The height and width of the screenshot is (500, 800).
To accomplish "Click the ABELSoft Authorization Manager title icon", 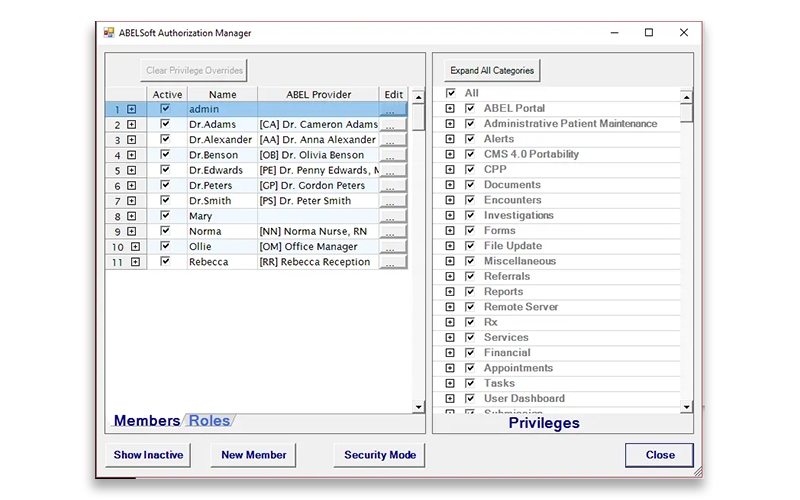I will pos(109,33).
